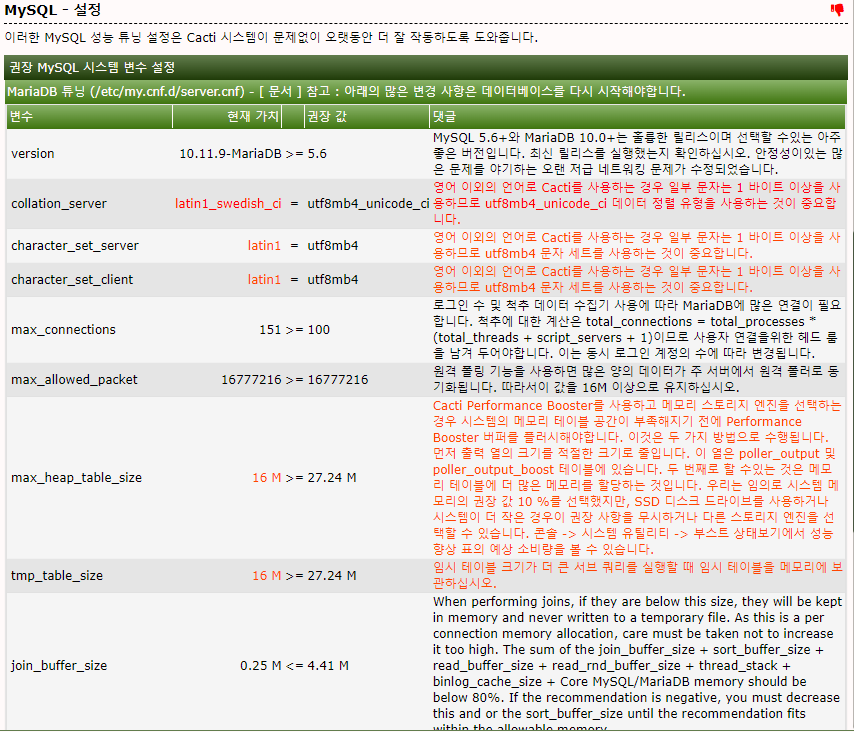Click 27.24 M in the max_heap_table_size row

coord(332,478)
